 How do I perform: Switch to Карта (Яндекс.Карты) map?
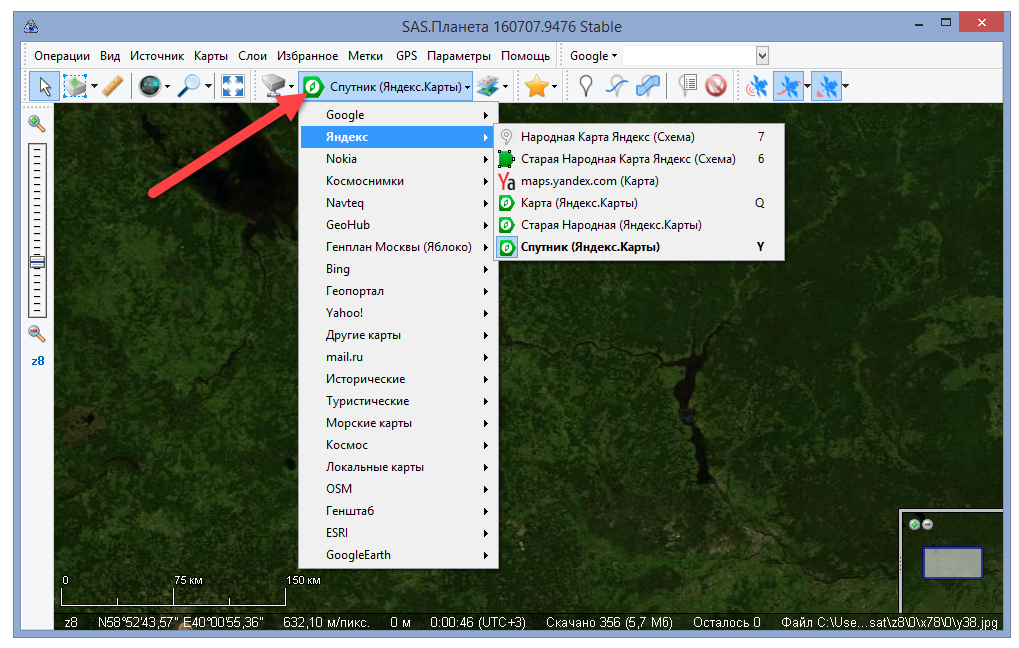point(579,203)
